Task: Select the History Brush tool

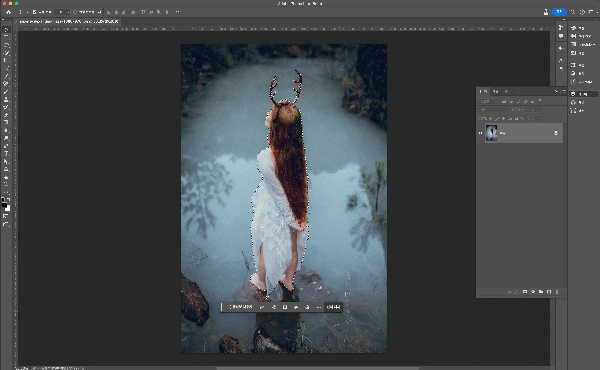Action: (x=6, y=108)
